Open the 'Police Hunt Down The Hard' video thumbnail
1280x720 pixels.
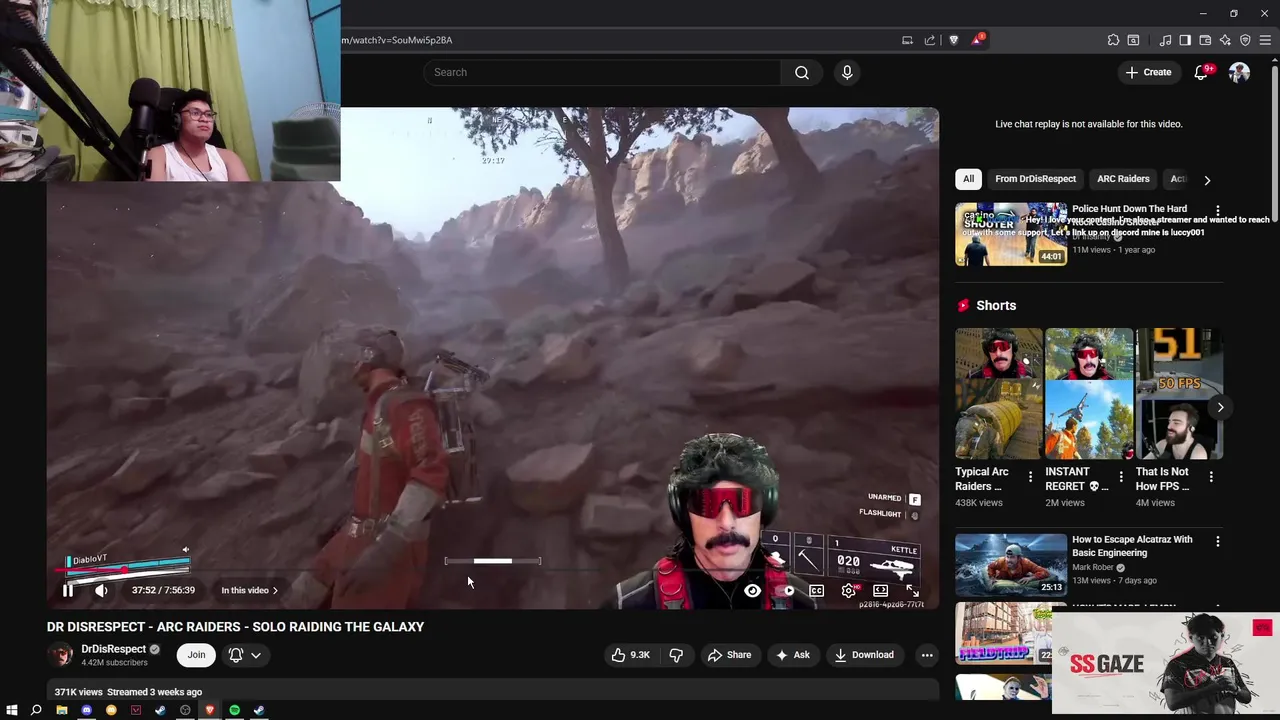coord(1011,234)
